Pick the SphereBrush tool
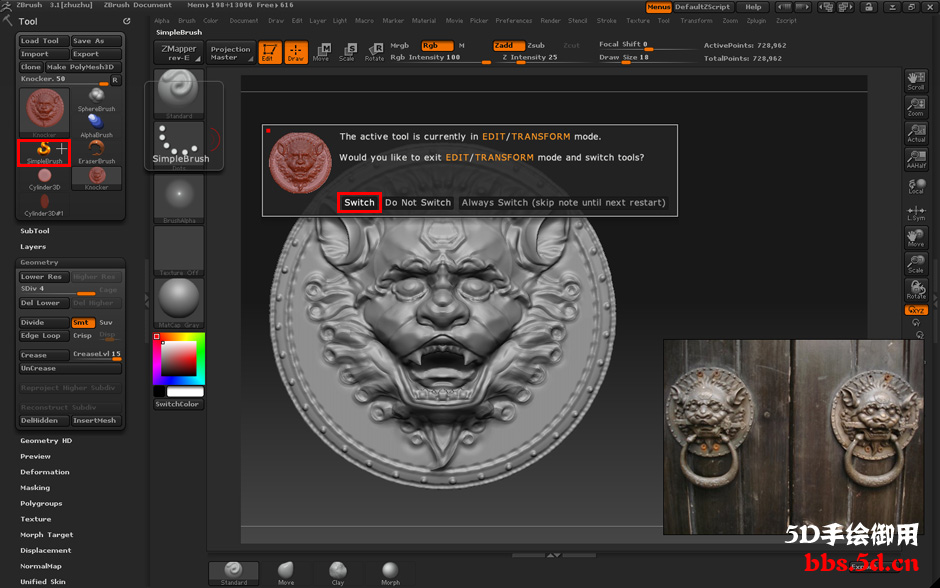This screenshot has height=588, width=940. (97, 100)
